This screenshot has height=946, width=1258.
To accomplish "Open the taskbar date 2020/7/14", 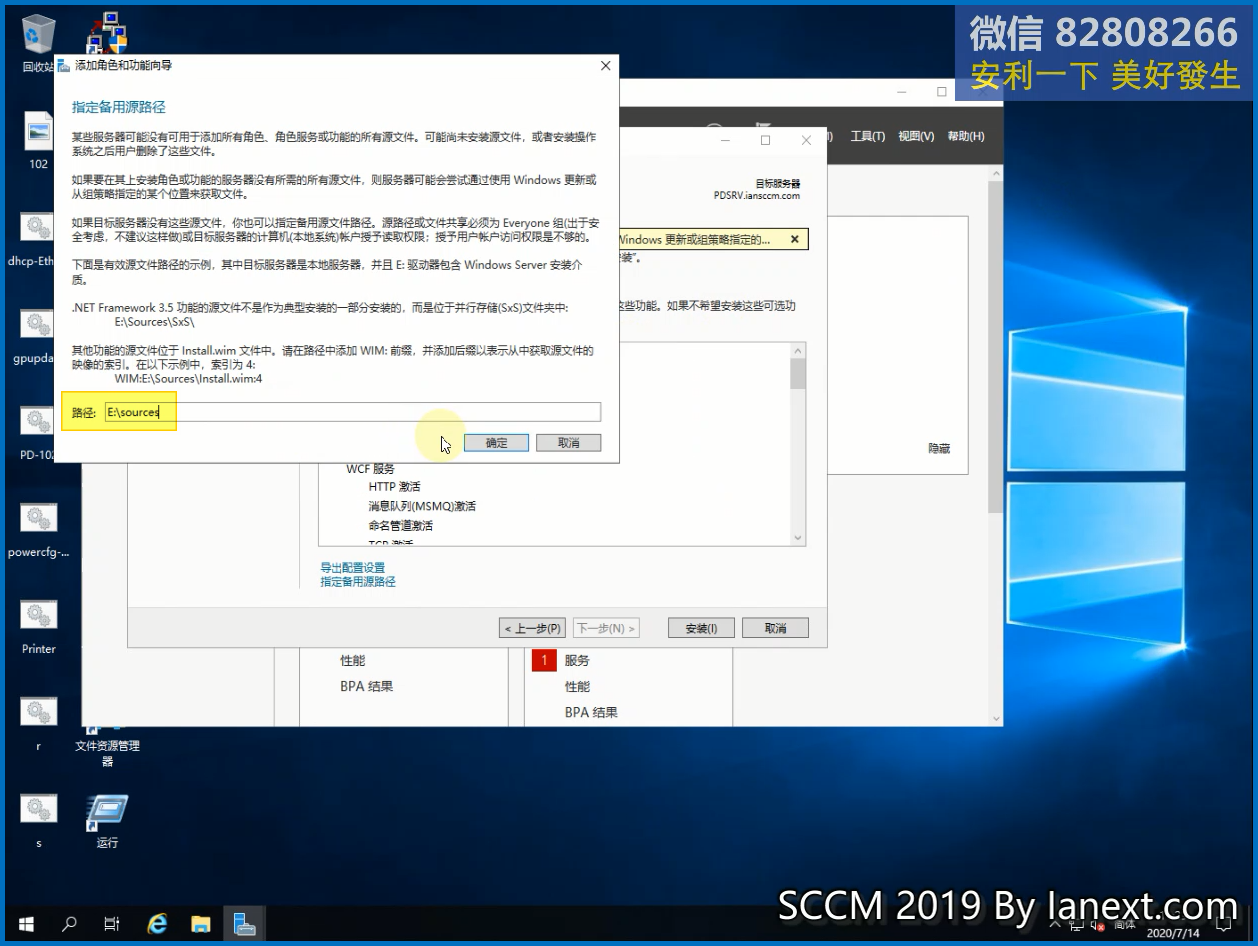I will click(x=1174, y=933).
